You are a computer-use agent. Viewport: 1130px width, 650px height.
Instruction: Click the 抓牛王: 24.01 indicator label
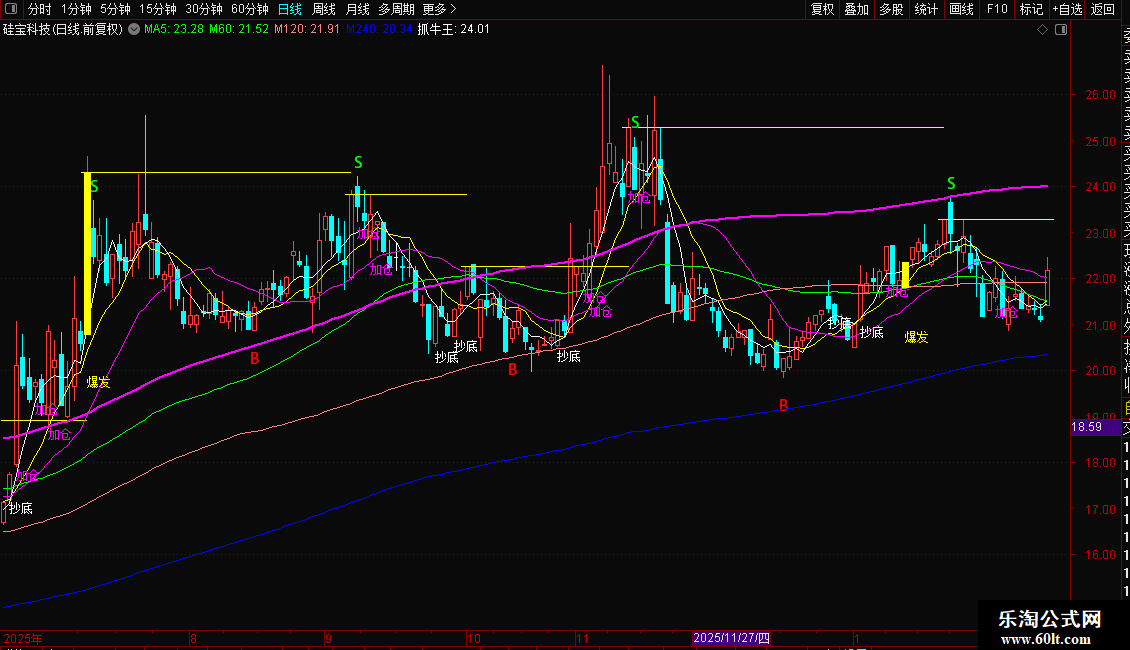point(453,30)
